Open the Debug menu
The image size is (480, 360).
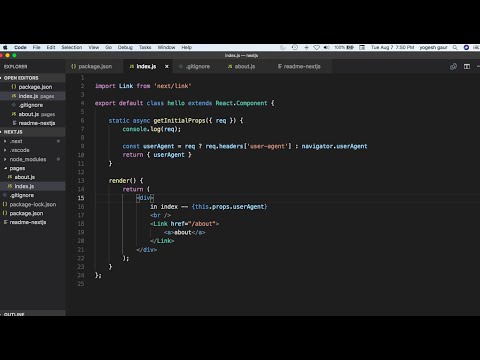(x=125, y=48)
